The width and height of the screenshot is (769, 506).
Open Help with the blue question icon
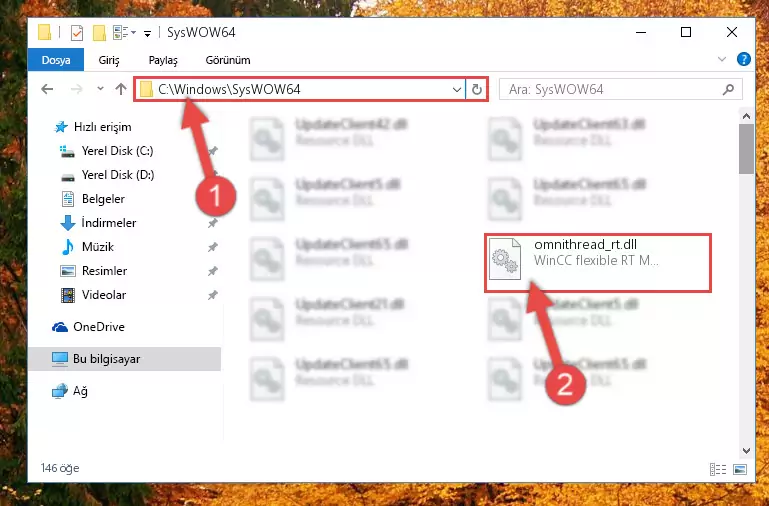[x=743, y=59]
